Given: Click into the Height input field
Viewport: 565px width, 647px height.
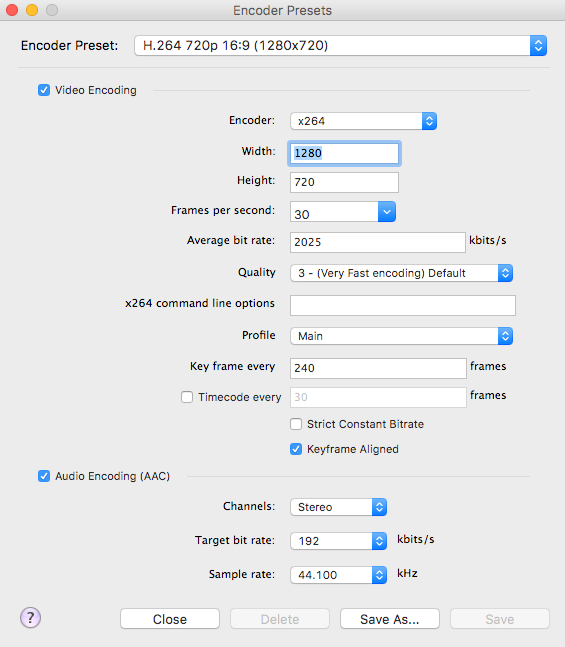Looking at the screenshot, I should tap(344, 182).
